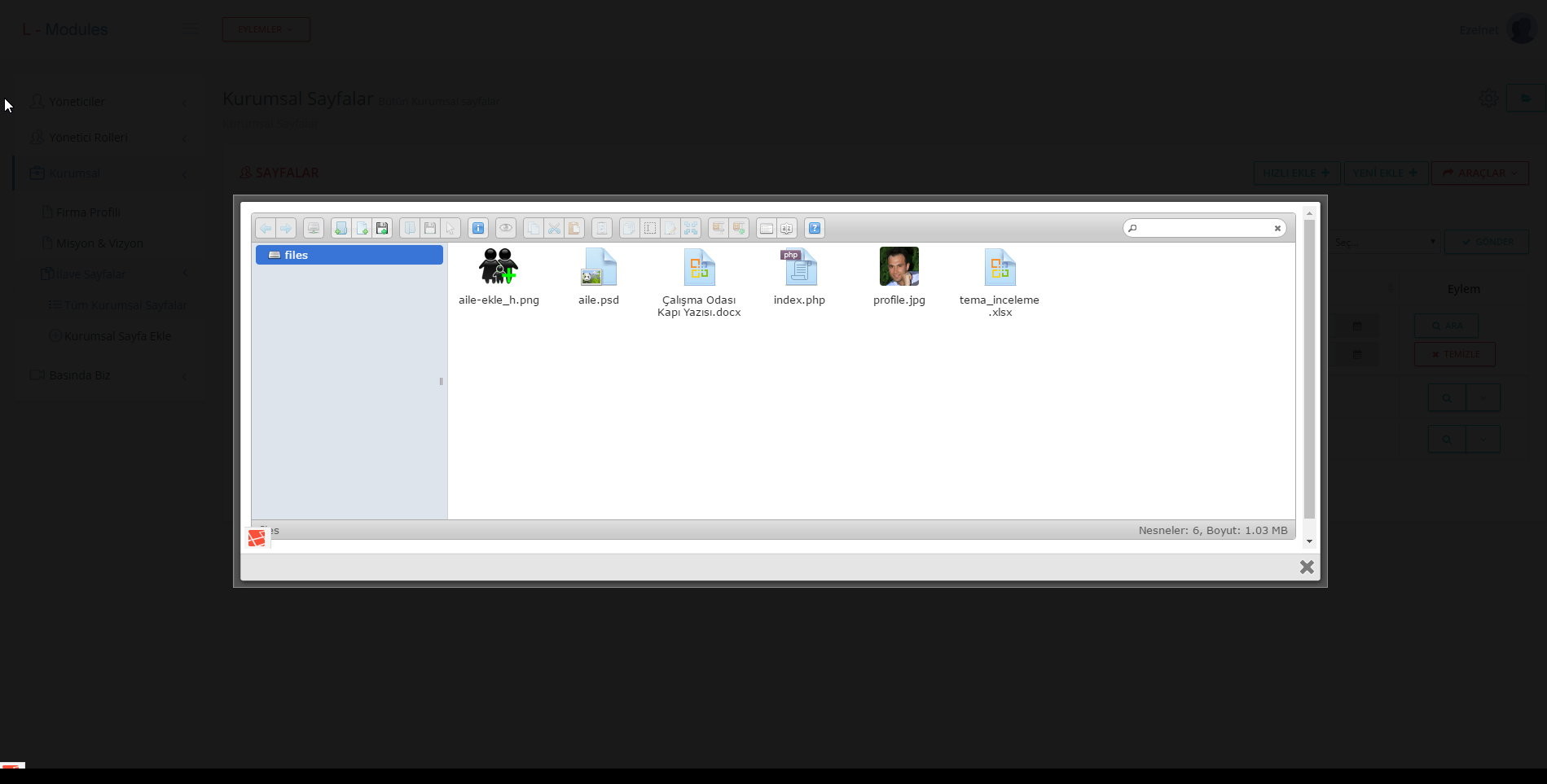Rename selected file toolbar icon
The width and height of the screenshot is (1547, 784).
(x=649, y=228)
